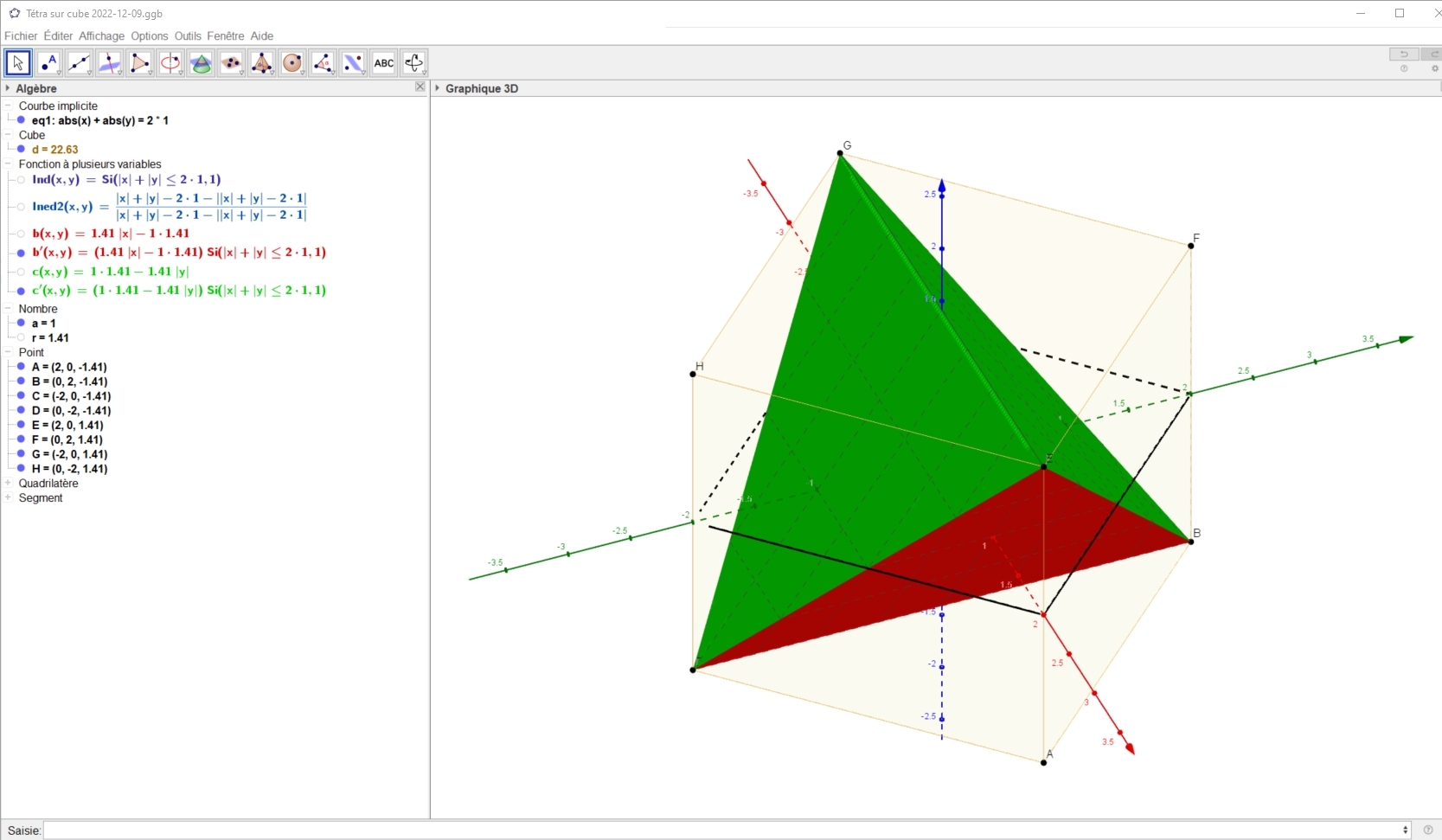Select point F in the 3D view
This screenshot has height=840, width=1442.
click(1191, 246)
